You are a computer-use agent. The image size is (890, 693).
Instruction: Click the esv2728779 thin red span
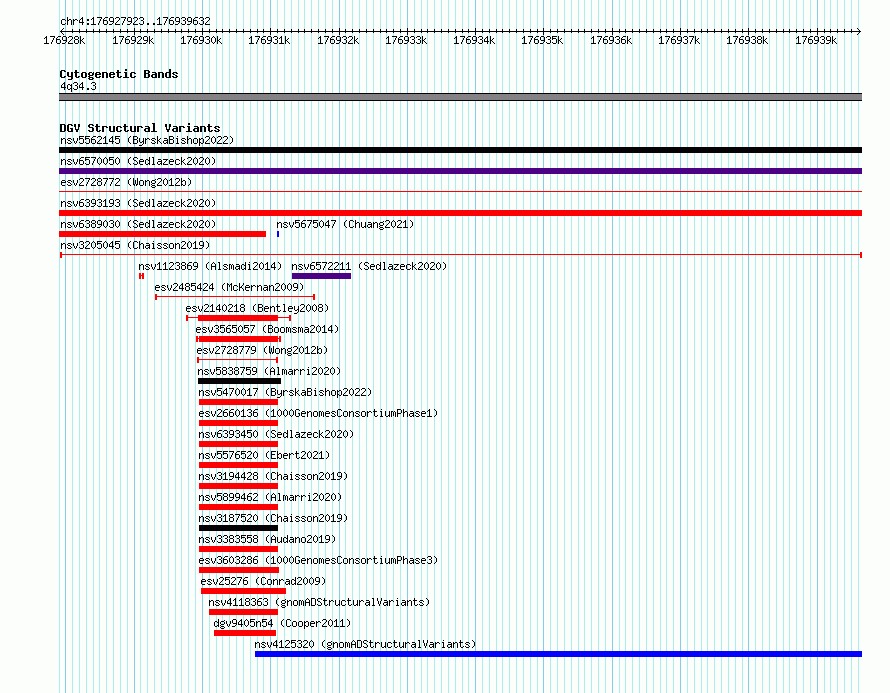click(x=237, y=360)
